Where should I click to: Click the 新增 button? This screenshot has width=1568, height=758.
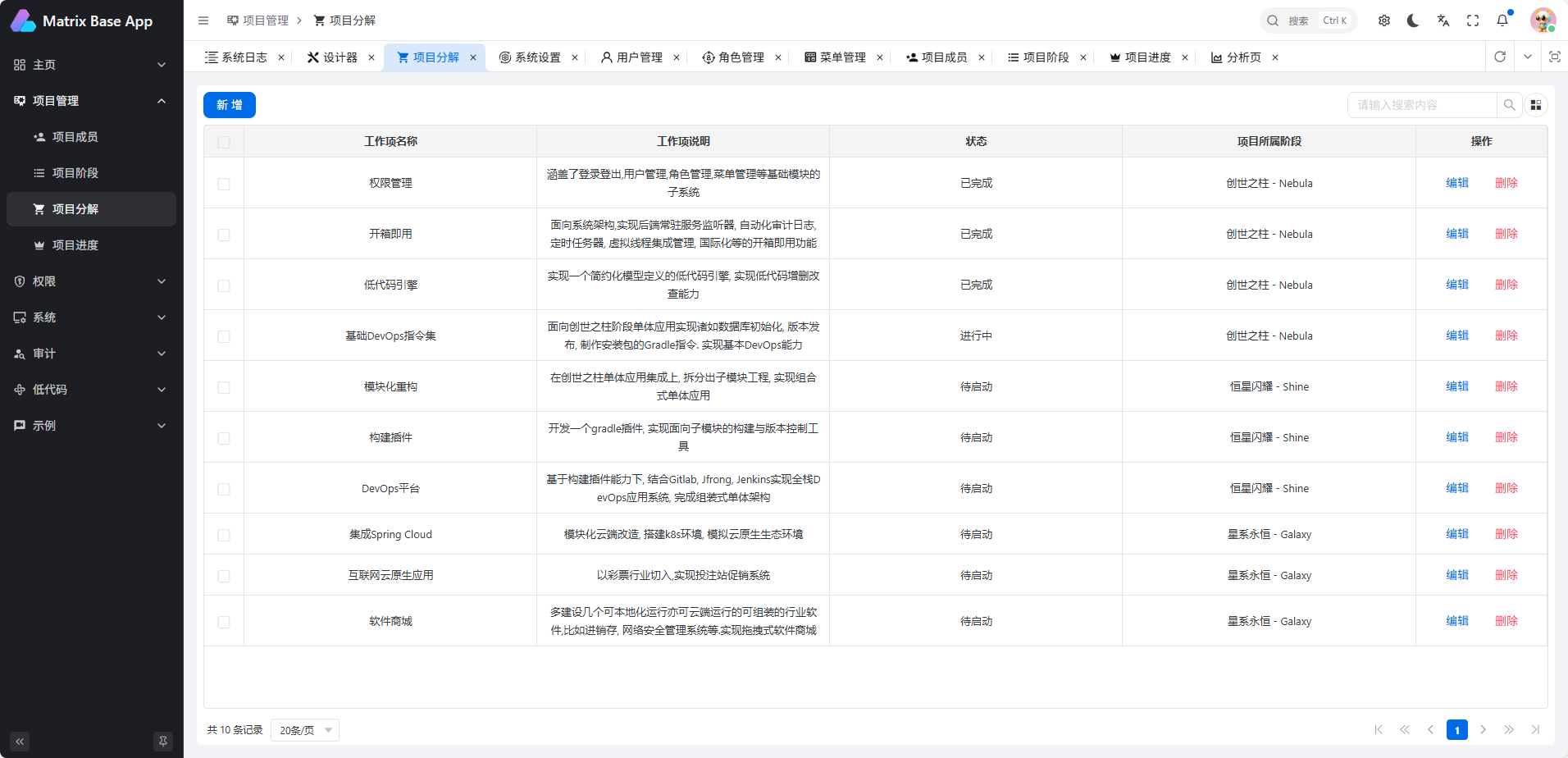pyautogui.click(x=230, y=105)
